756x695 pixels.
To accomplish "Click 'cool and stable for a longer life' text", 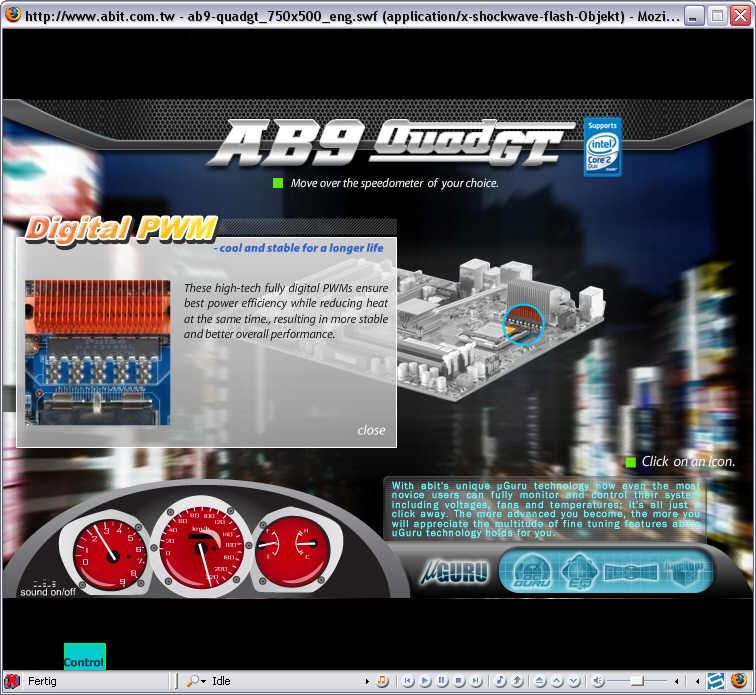I will click(299, 248).
